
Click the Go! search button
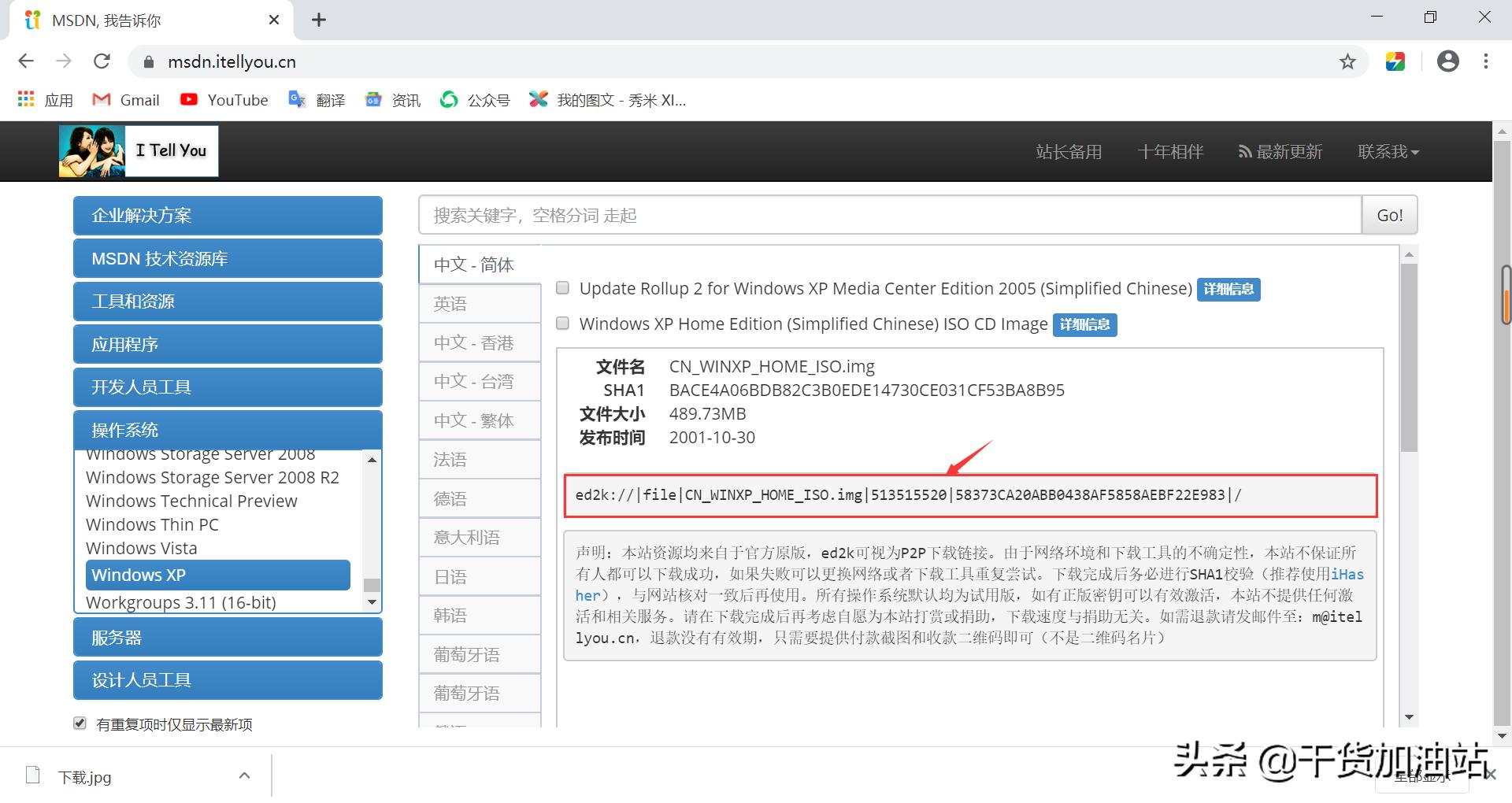(1389, 215)
